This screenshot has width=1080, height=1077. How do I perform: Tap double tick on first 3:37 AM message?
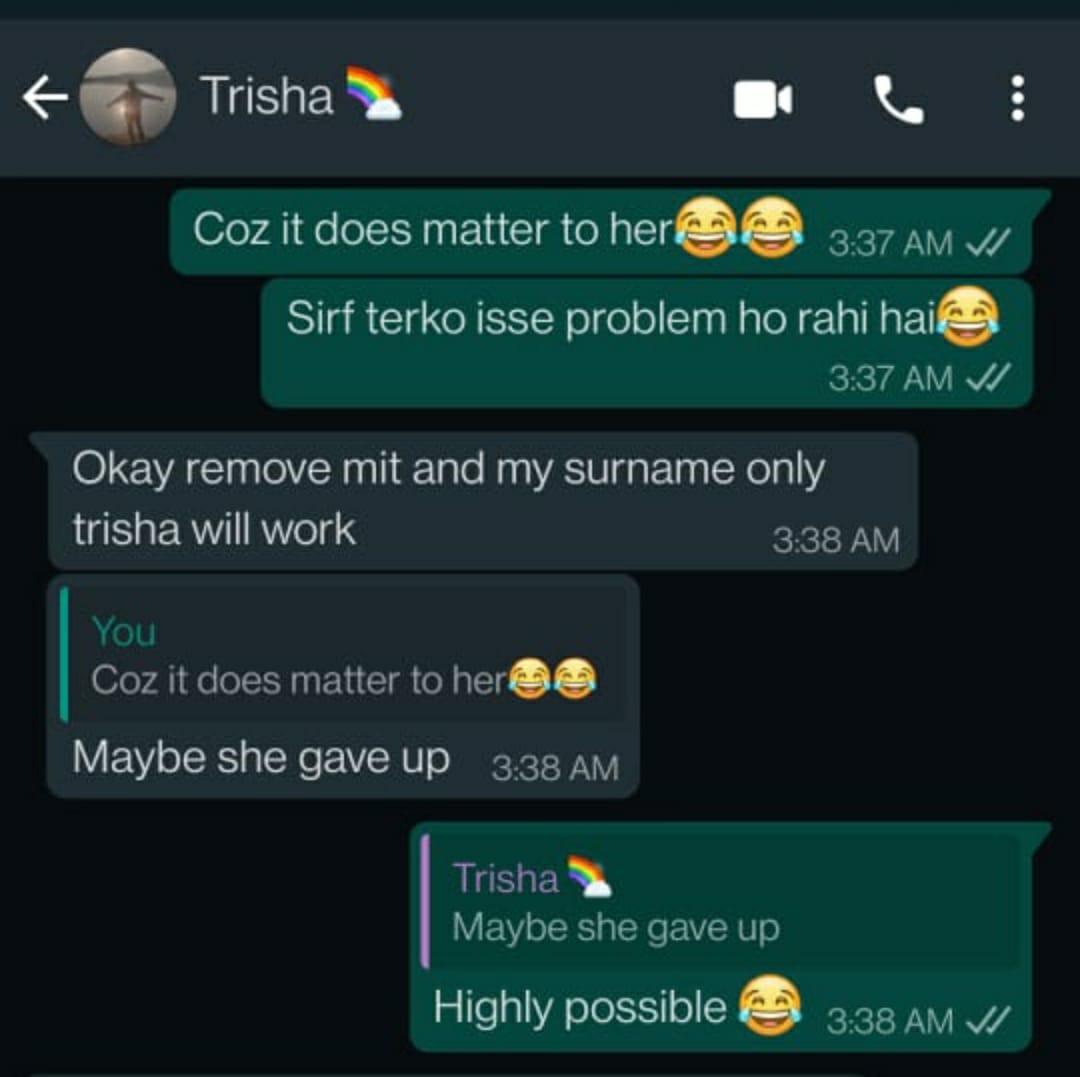click(988, 242)
